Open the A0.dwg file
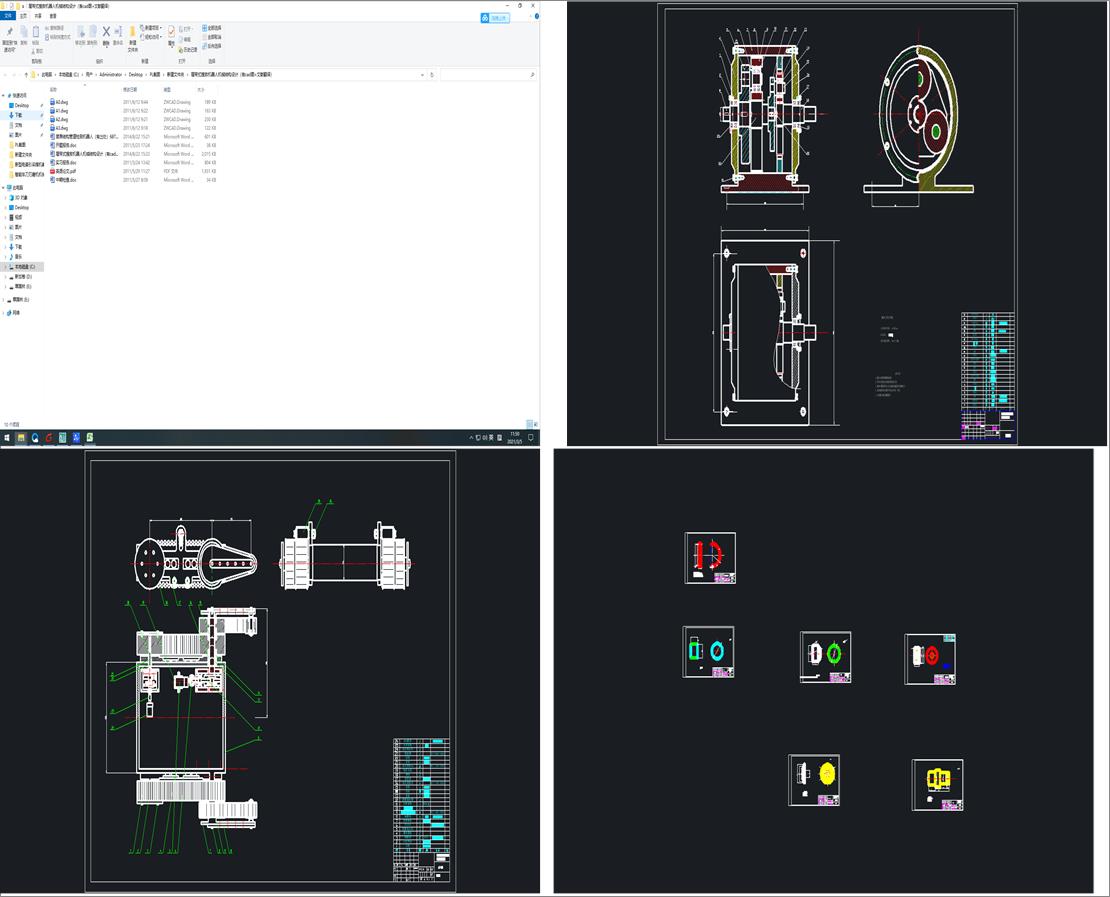Screen dimensions: 1110x897 [x=62, y=102]
